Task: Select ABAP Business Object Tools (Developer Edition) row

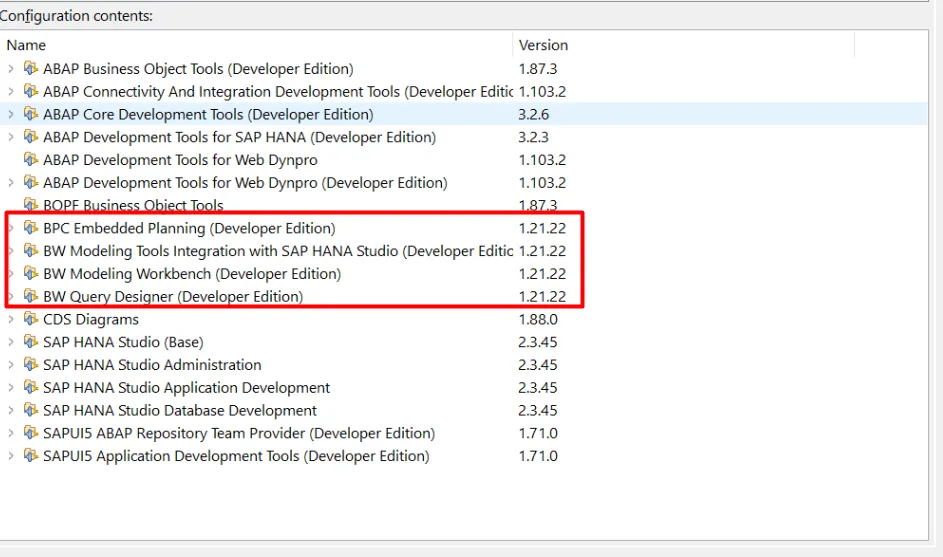Action: tap(198, 69)
